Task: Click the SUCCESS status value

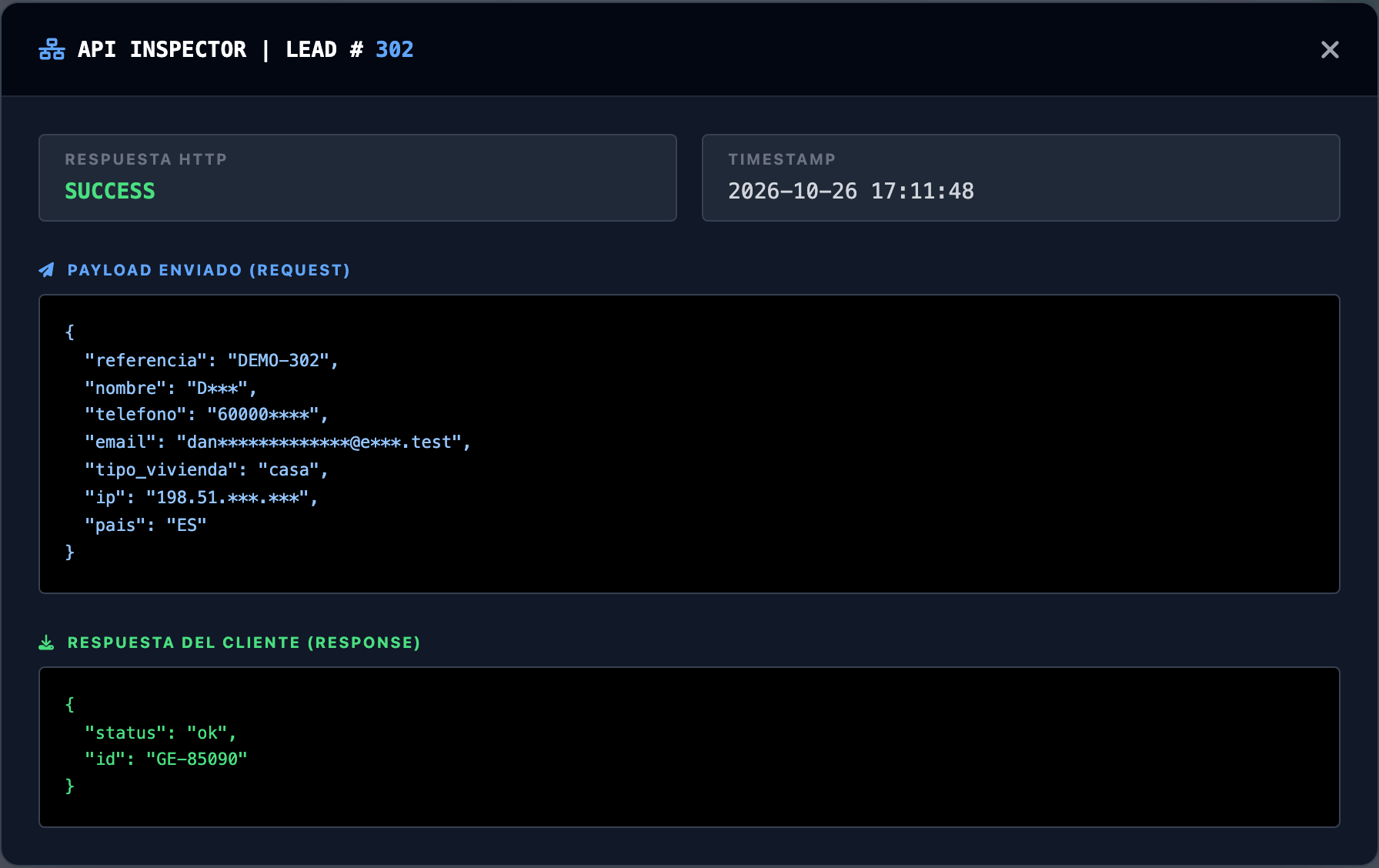Action: 110,191
